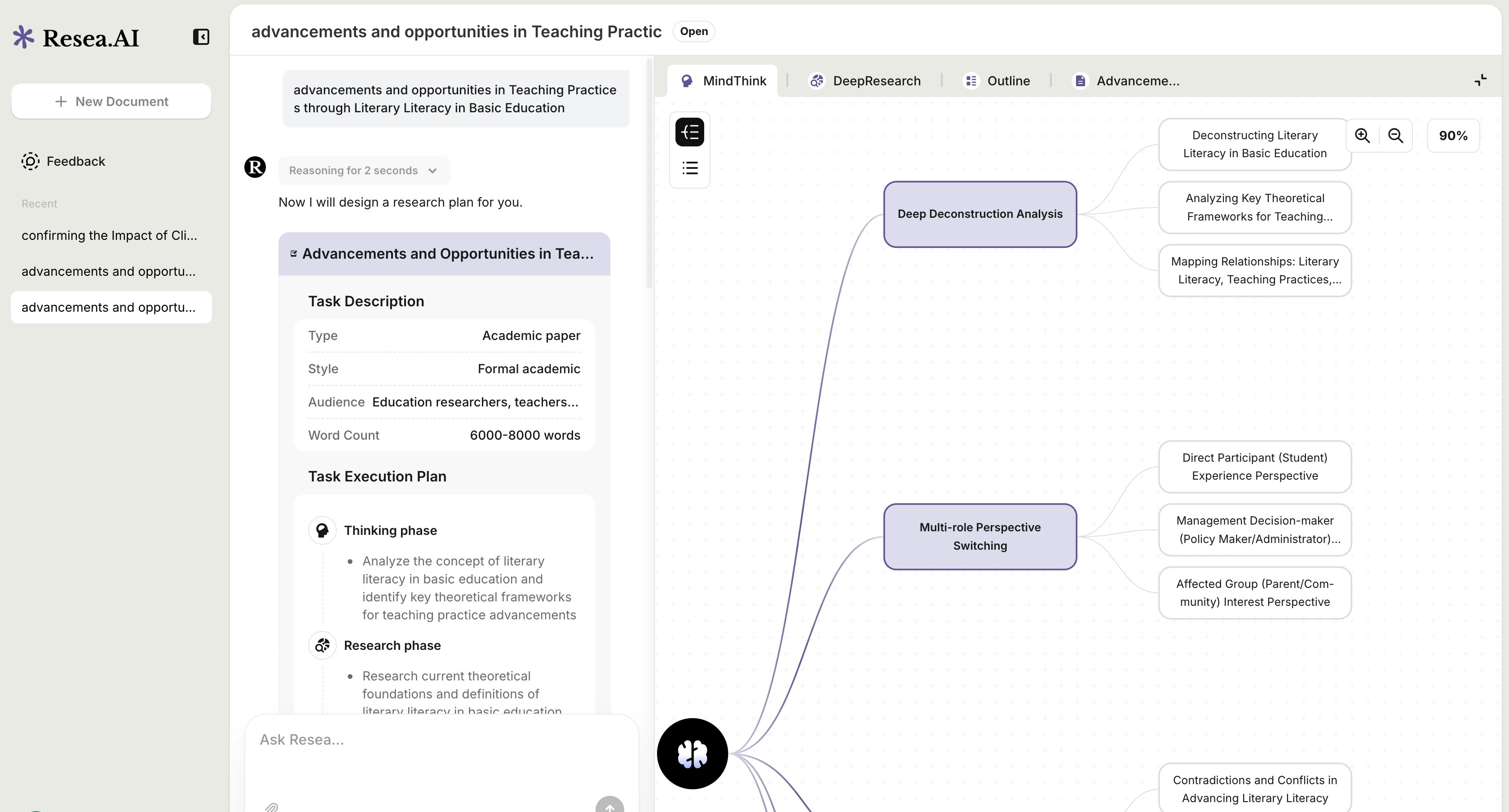Click the 'Task Description' heading
The height and width of the screenshot is (812, 1509).
(366, 302)
